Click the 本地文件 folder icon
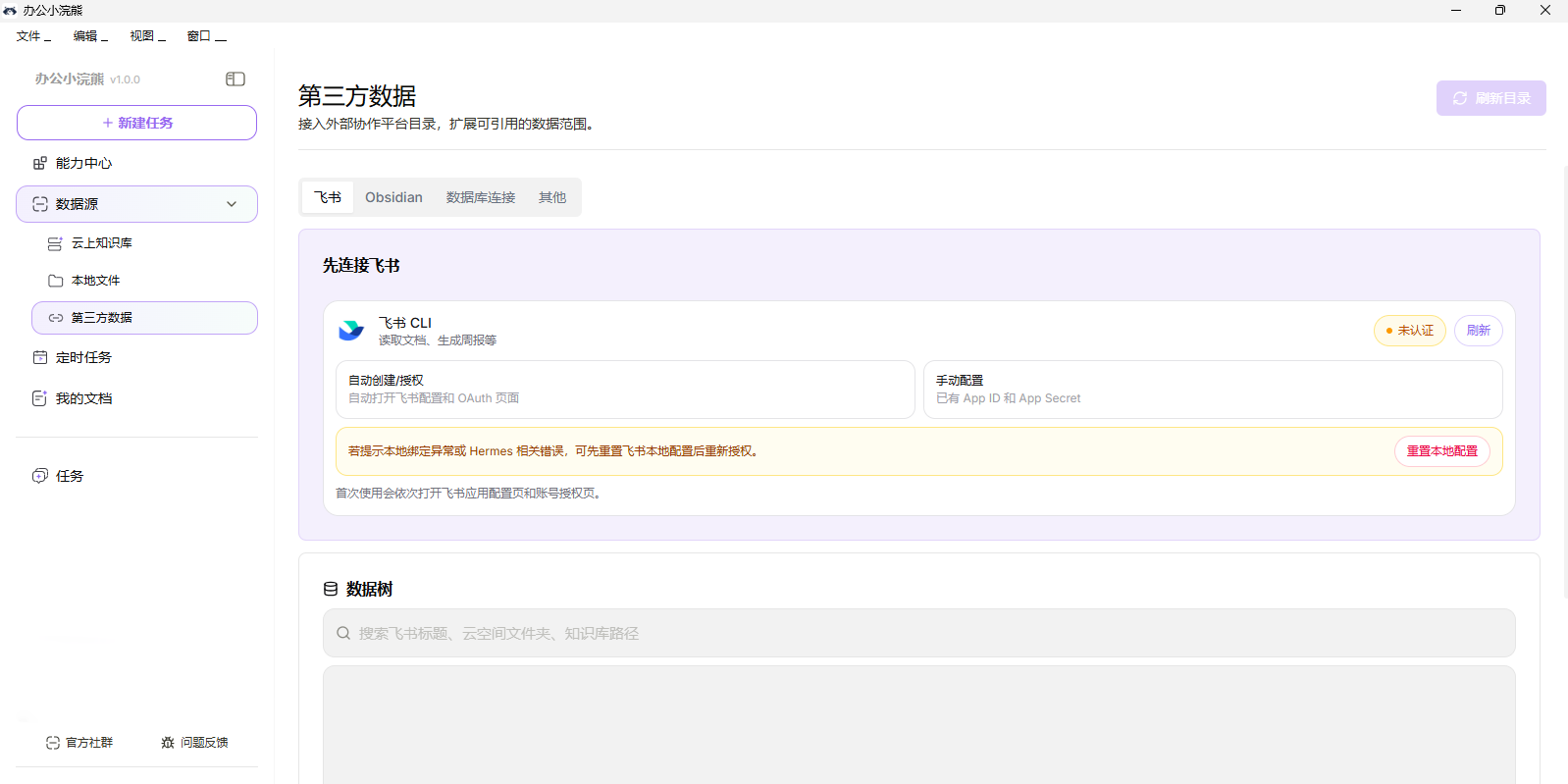Image resolution: width=1568 pixels, height=784 pixels. click(x=55, y=281)
